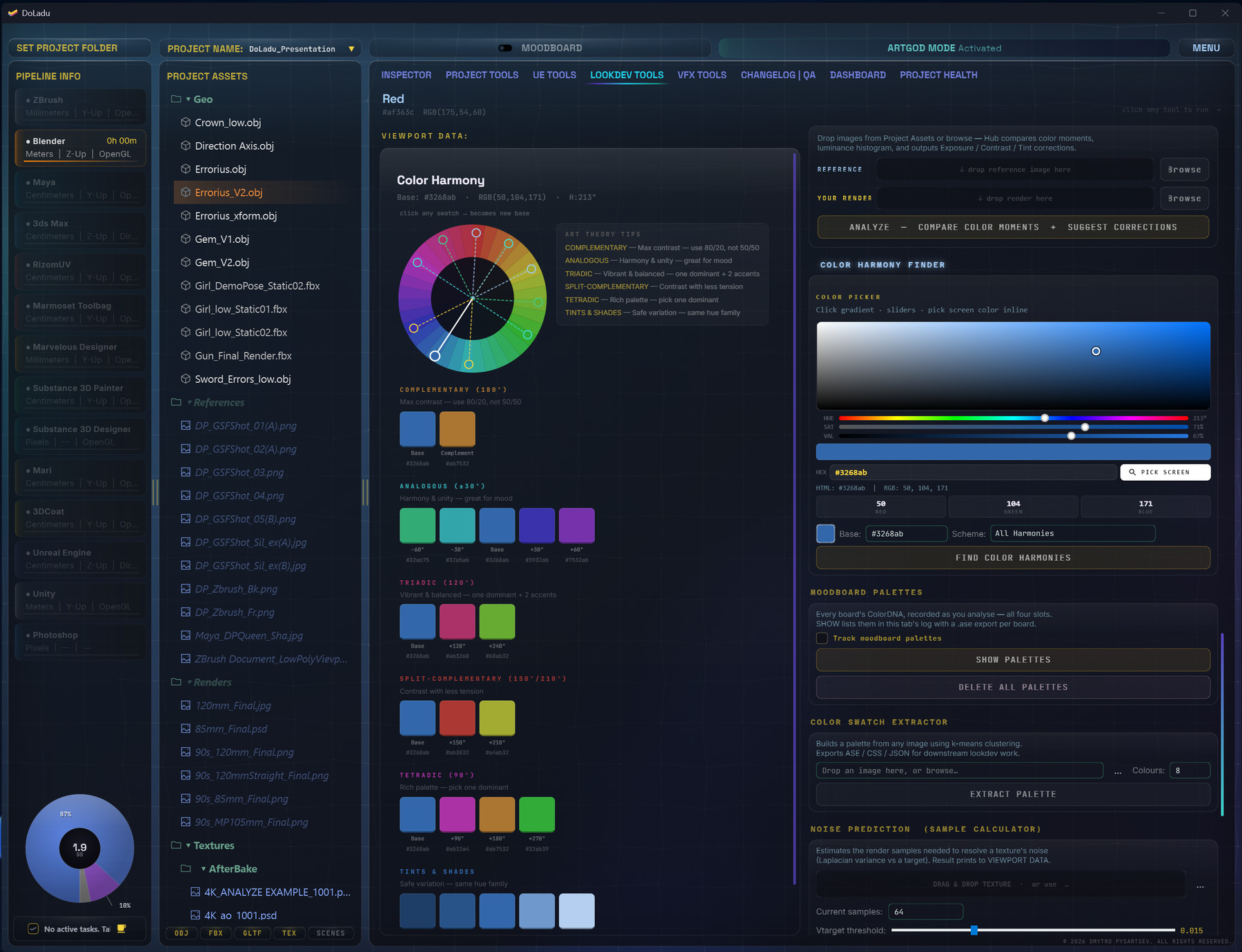This screenshot has height=952, width=1242.
Task: Toggle the Moodboard switch
Action: pyautogui.click(x=506, y=48)
